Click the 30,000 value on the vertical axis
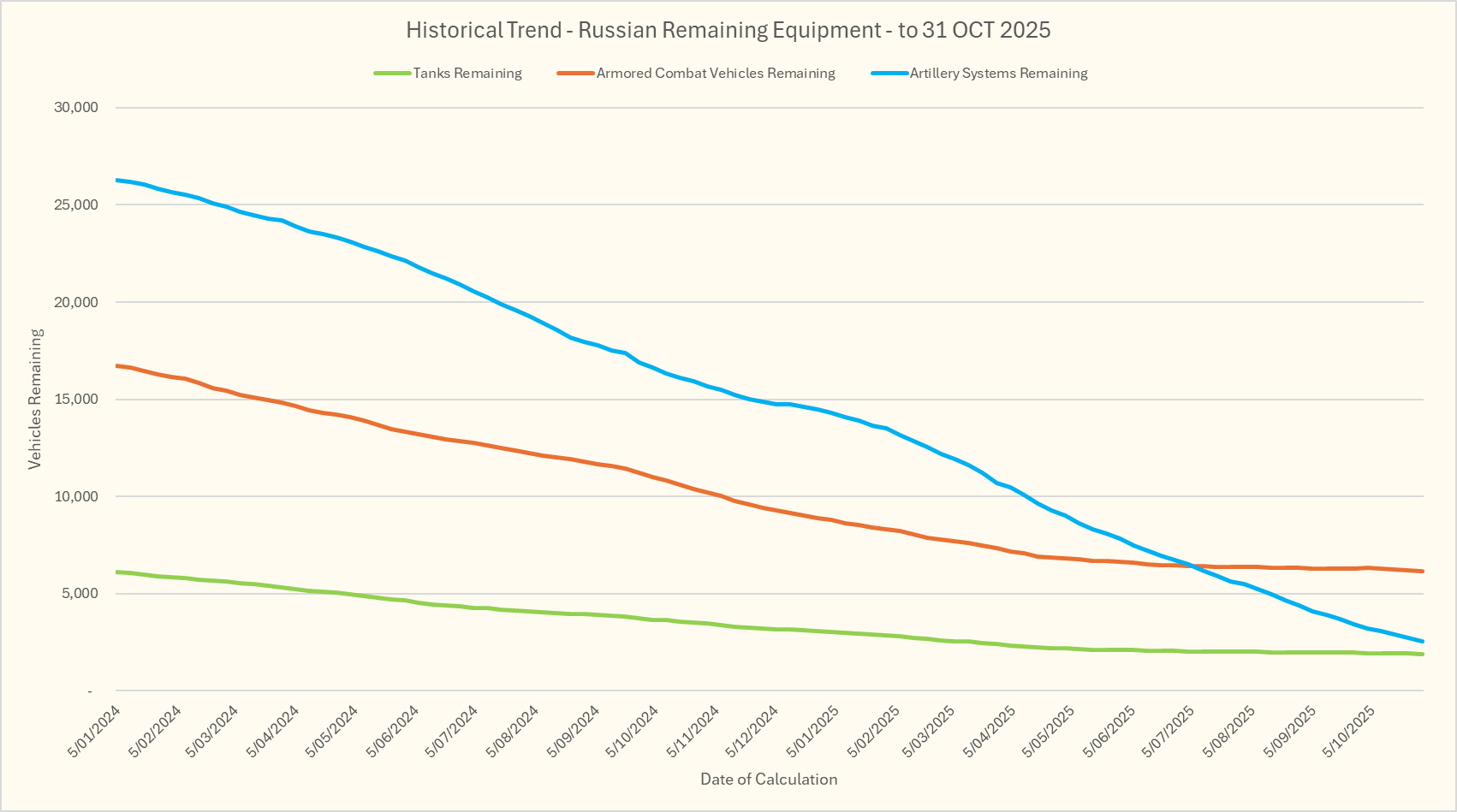Viewport: 1457px width, 812px height. pyautogui.click(x=76, y=108)
